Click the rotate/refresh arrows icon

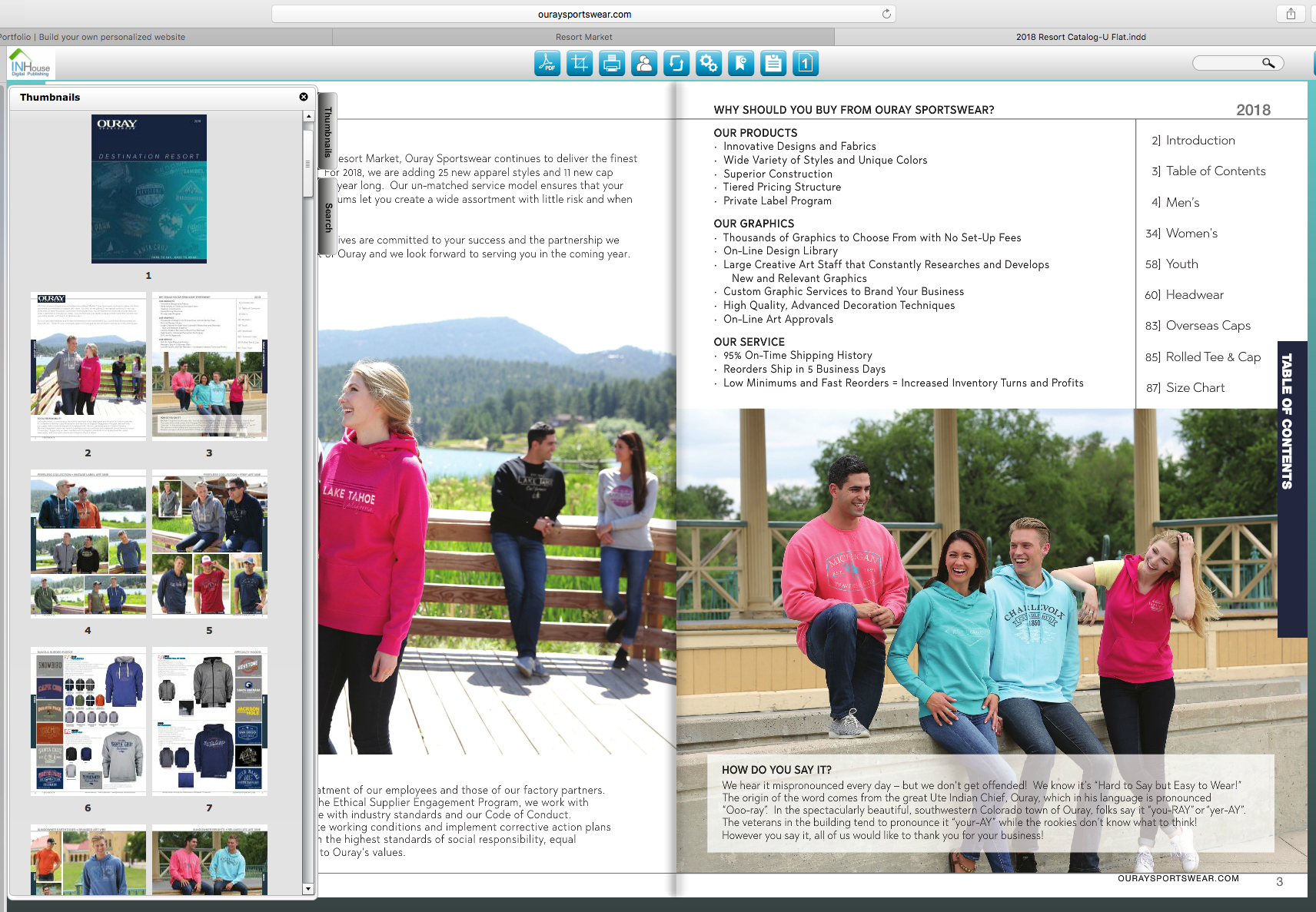coord(676,63)
